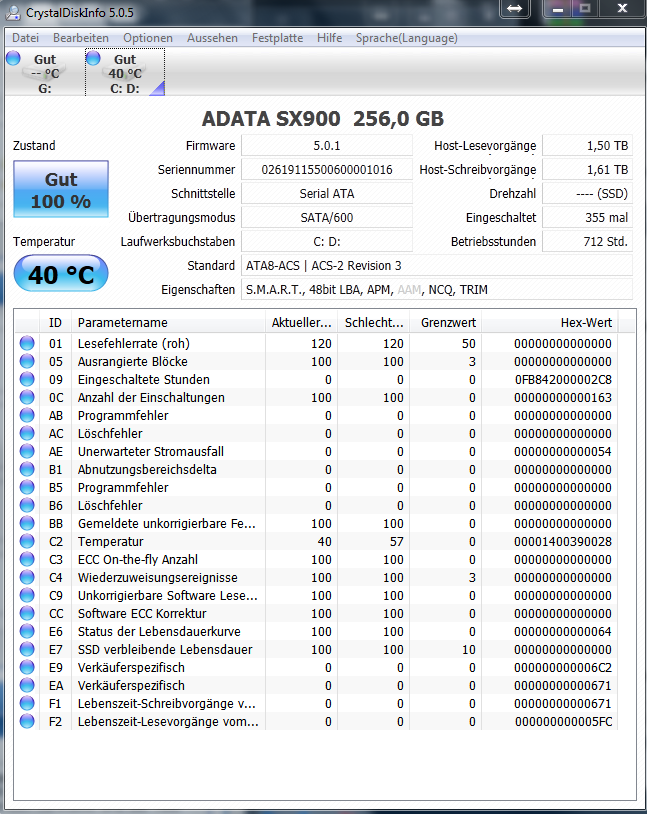Minimize the CrystalDiskInfo window
647x814 pixels.
coord(558,9)
